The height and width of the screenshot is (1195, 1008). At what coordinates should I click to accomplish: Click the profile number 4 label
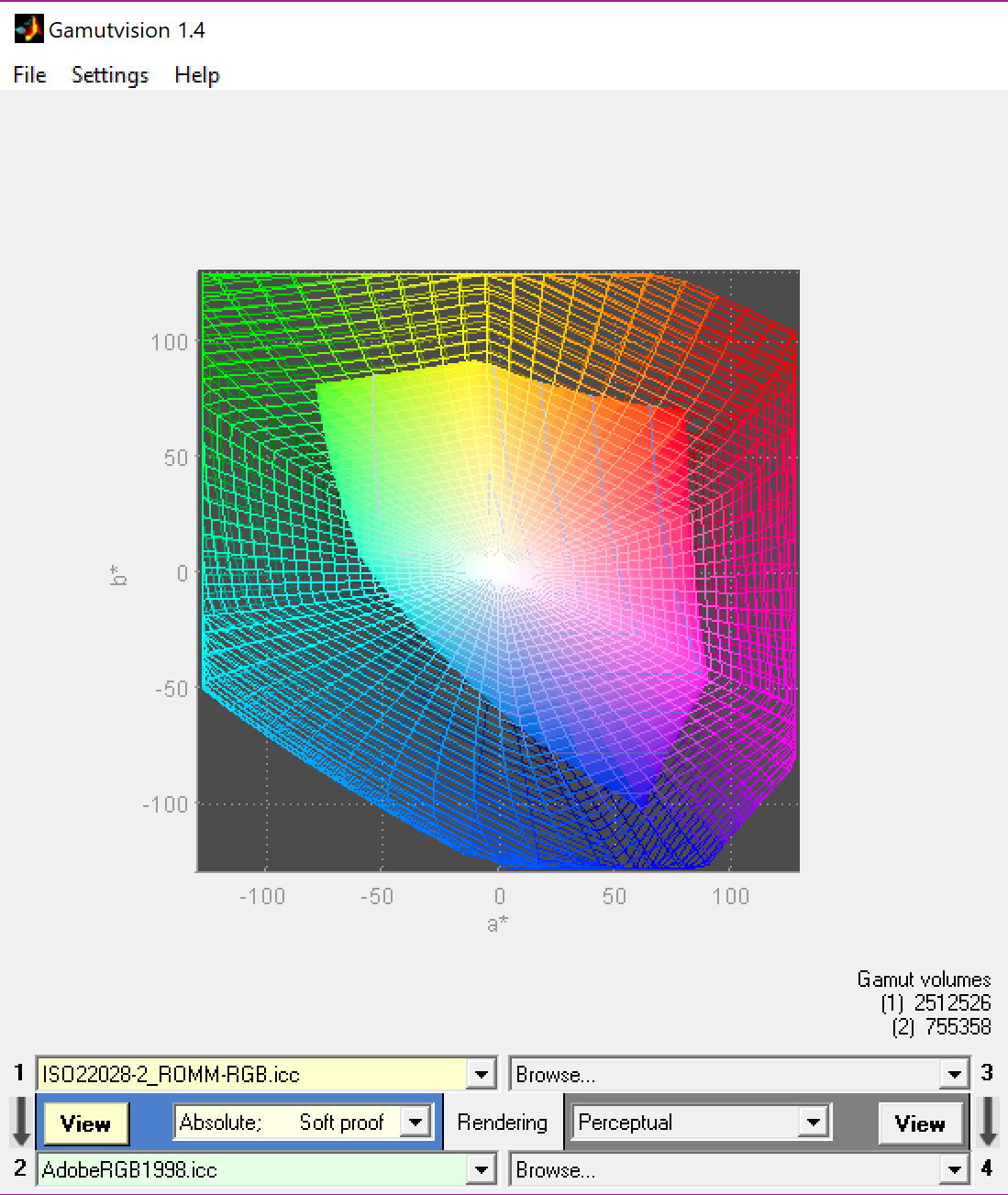(x=987, y=1168)
